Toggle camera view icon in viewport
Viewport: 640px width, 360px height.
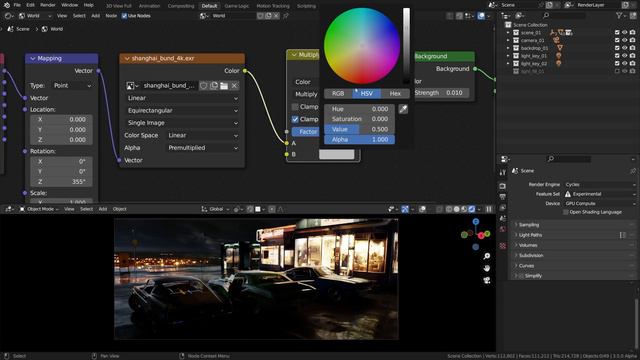[x=487, y=280]
